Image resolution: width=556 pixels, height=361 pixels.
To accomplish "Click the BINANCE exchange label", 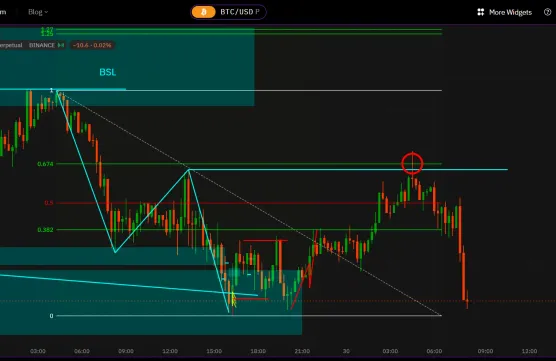I will coord(42,45).
